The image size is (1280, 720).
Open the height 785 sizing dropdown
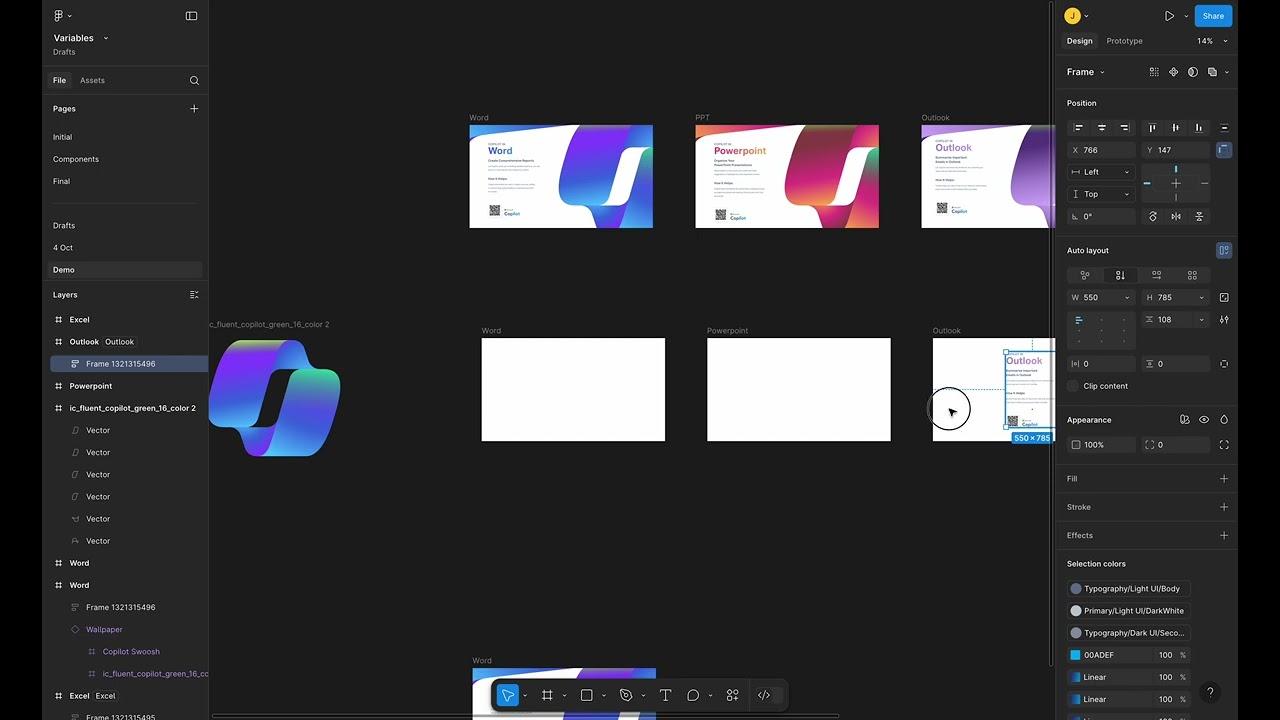1202,298
